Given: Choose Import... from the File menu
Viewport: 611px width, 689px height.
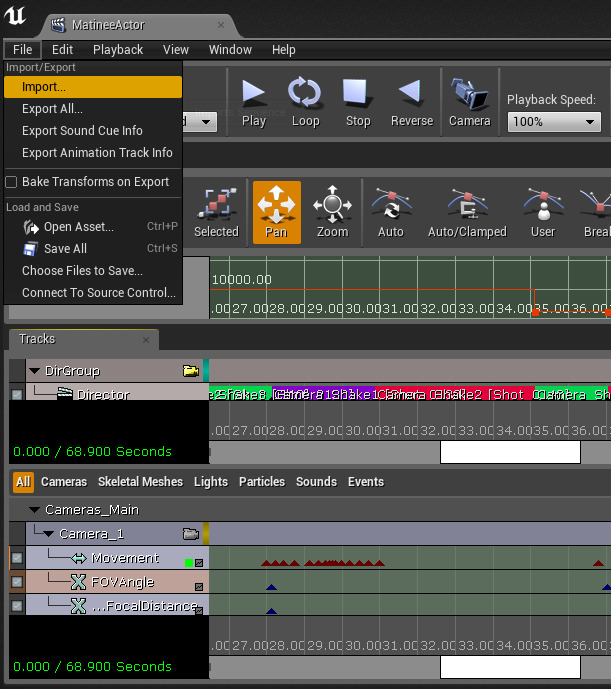Looking at the screenshot, I should coord(44,87).
